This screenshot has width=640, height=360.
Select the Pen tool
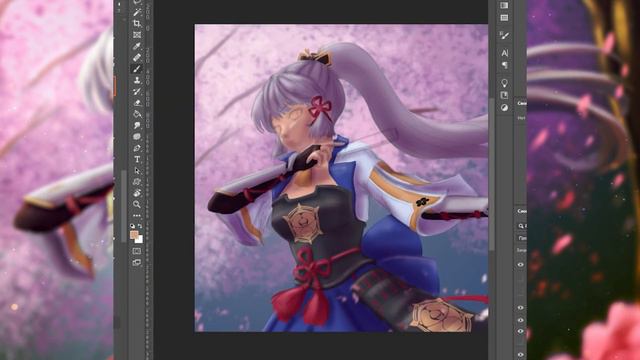coord(137,148)
